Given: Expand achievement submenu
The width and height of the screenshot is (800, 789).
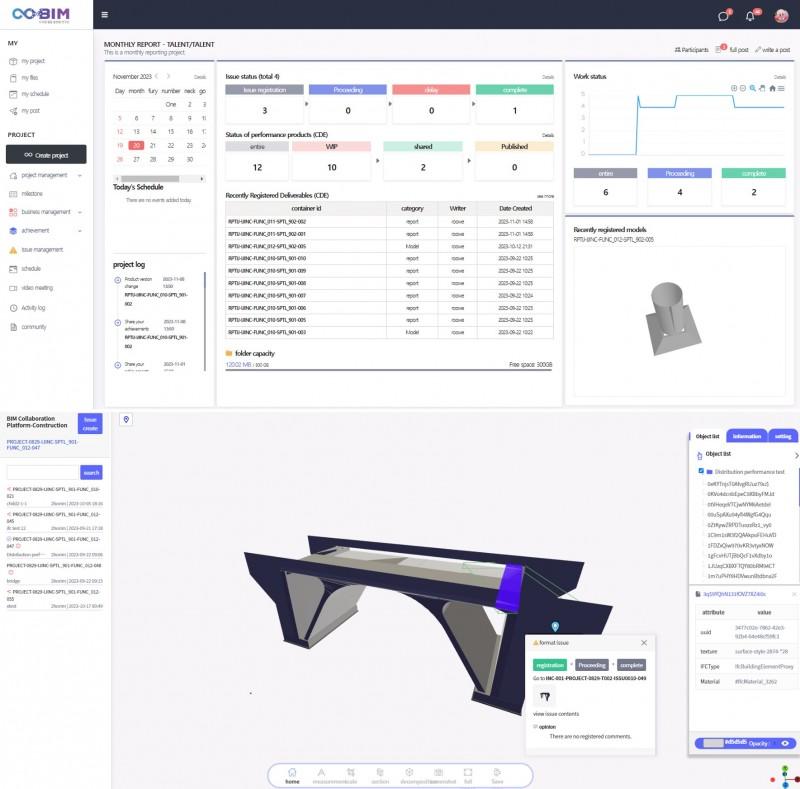Looking at the screenshot, I should (80, 231).
